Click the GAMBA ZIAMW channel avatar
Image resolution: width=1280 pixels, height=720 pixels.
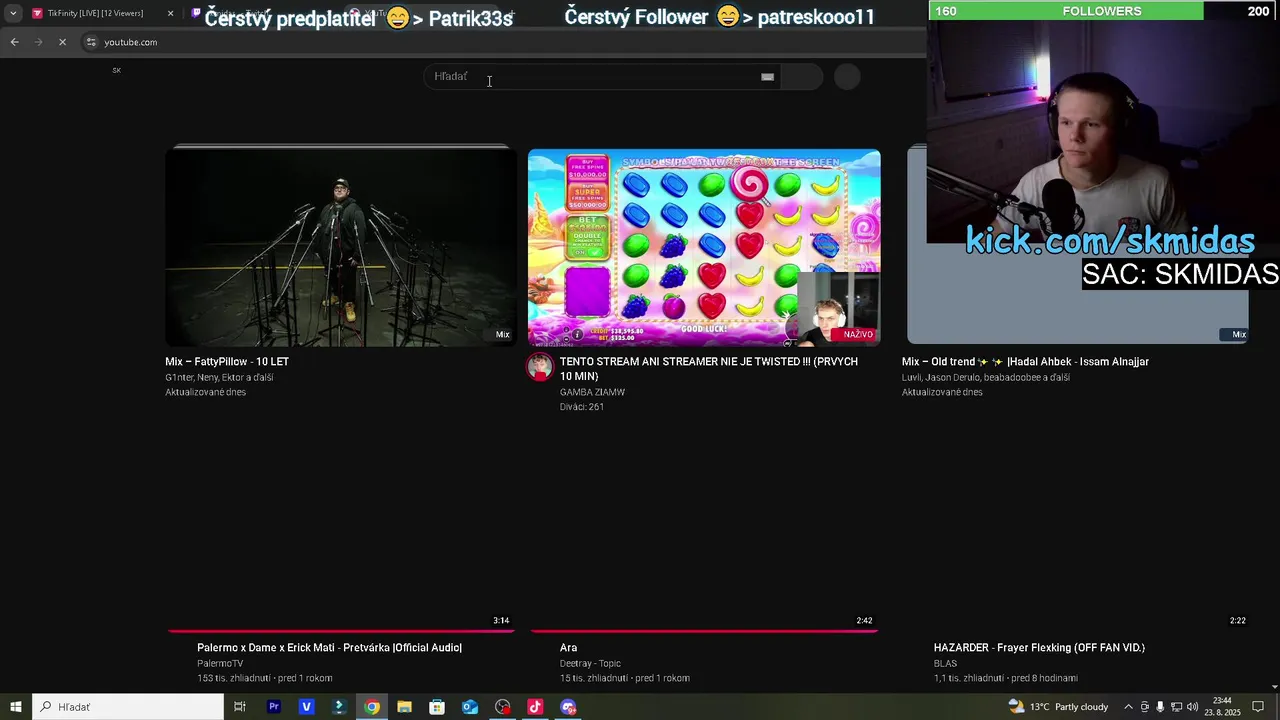(x=540, y=367)
